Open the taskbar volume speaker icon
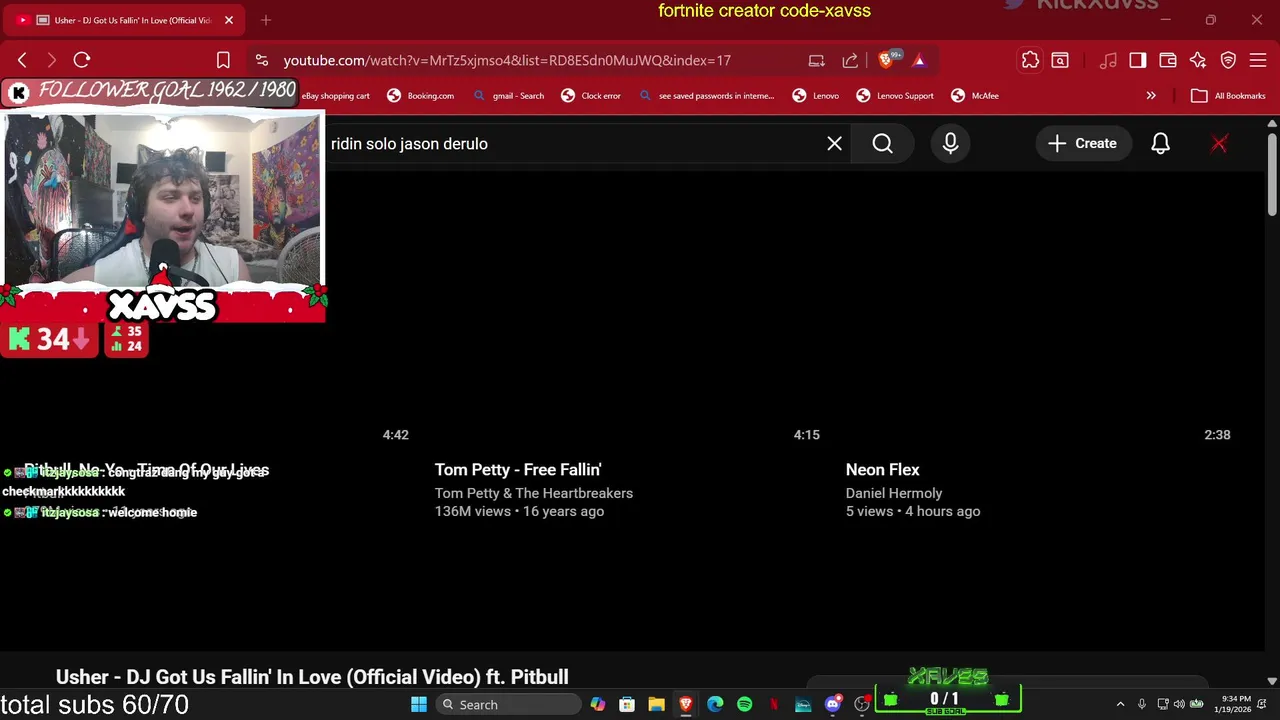Screen dimensions: 1280x720 1178,704
